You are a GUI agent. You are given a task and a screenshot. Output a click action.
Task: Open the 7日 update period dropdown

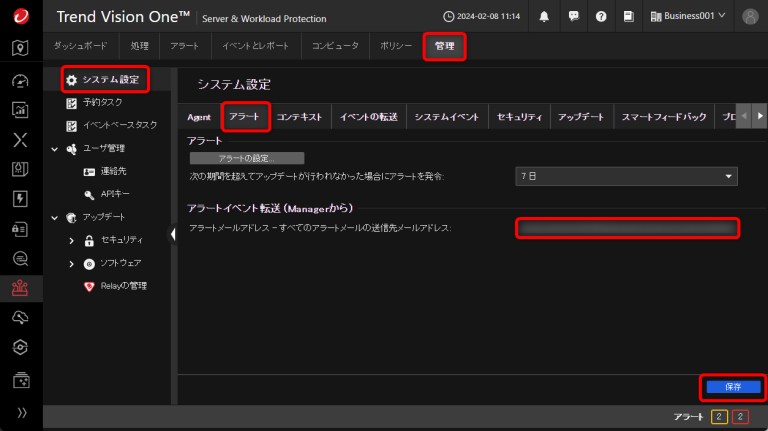coord(626,176)
